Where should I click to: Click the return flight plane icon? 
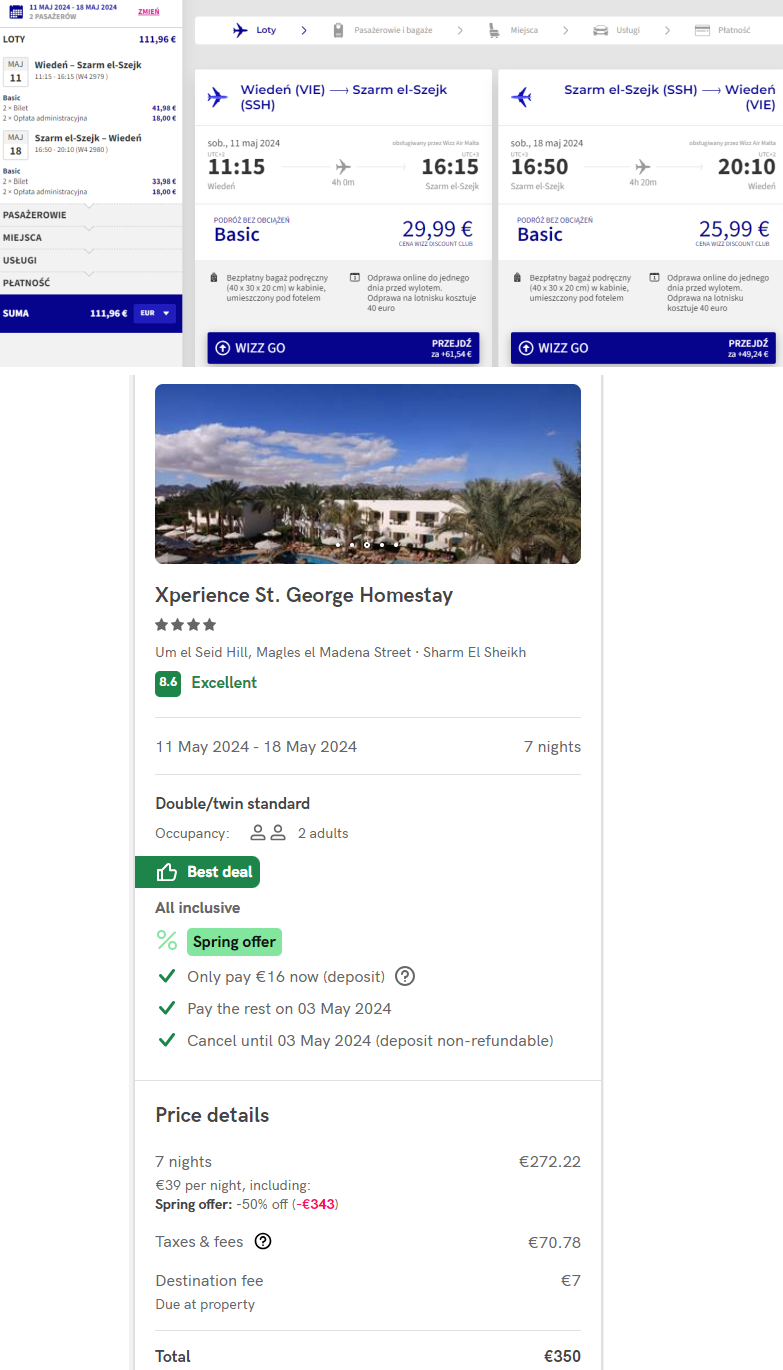[x=521, y=97]
